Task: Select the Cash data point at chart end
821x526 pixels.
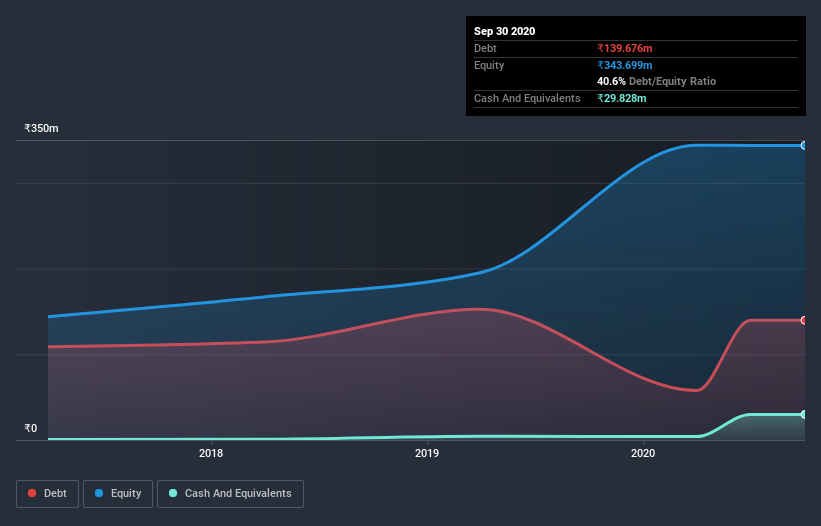Action: click(x=804, y=415)
